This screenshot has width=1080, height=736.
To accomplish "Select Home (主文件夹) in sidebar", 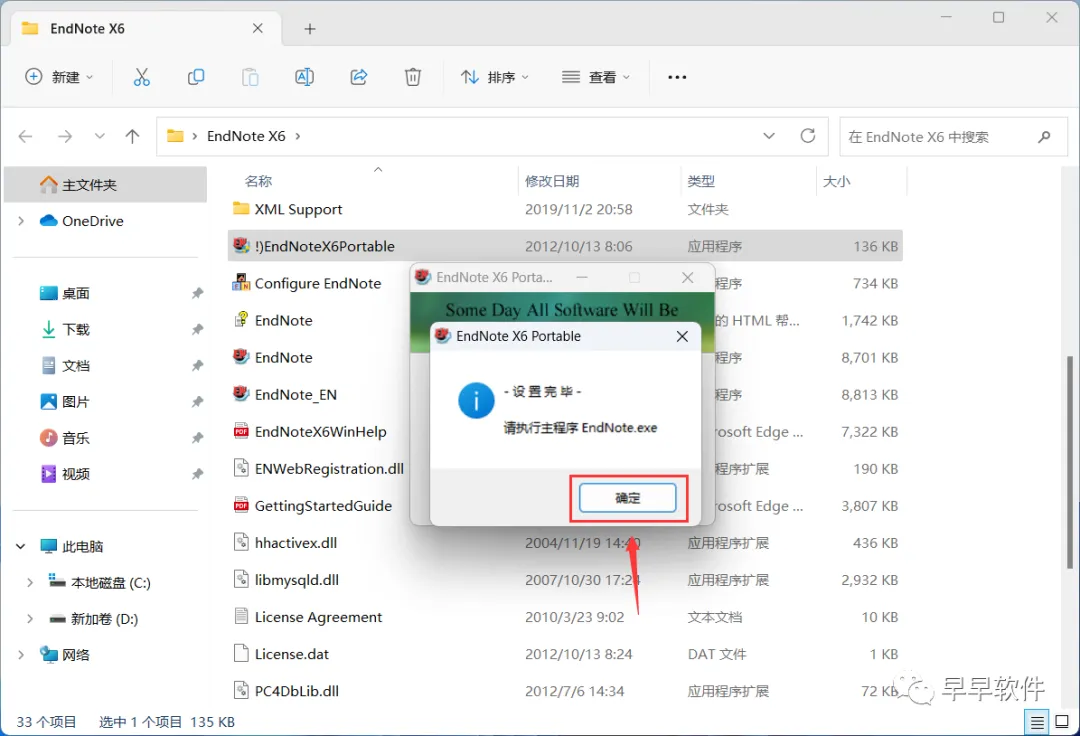I will coord(105,185).
